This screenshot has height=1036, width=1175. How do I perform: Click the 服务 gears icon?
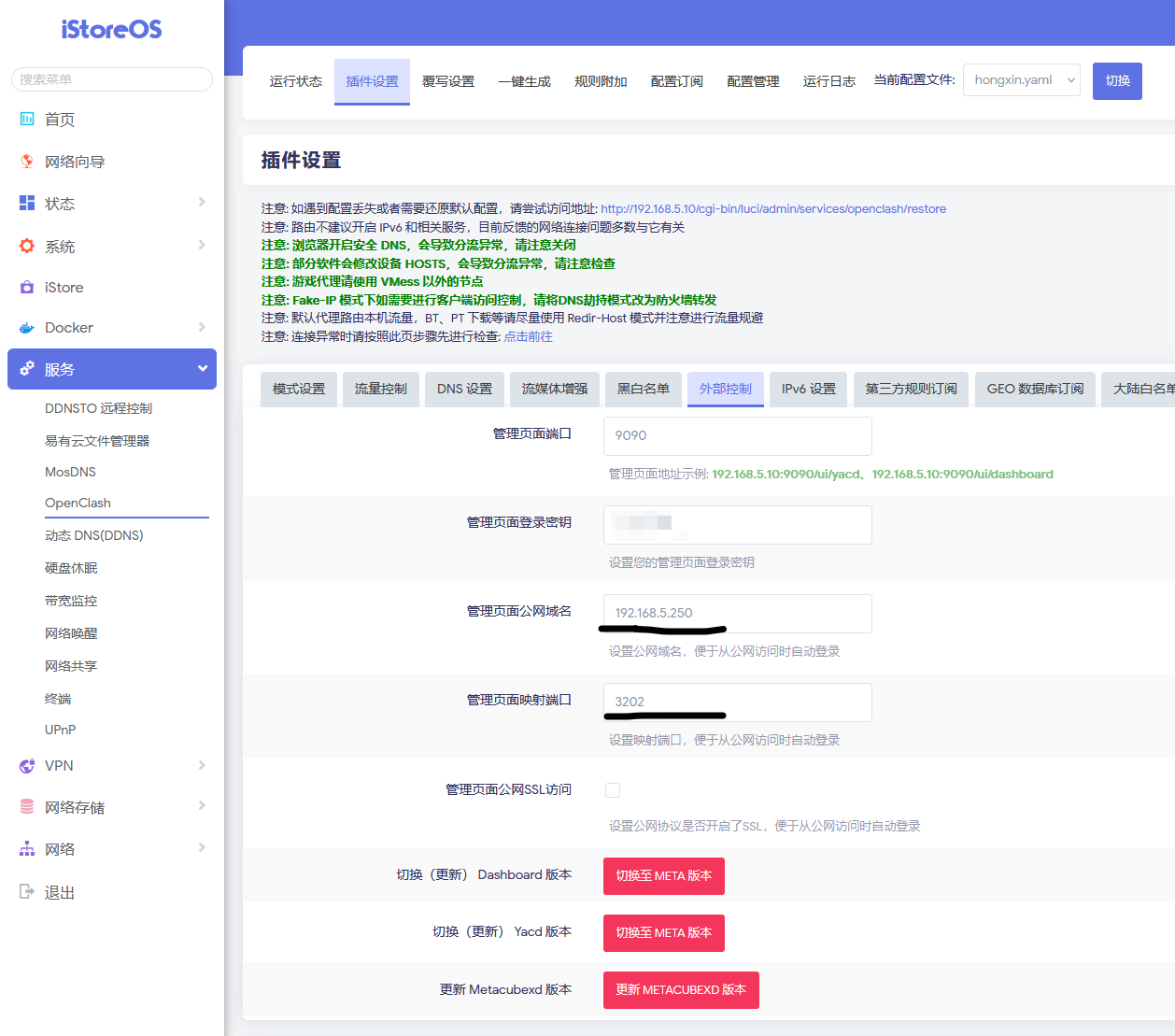(x=27, y=368)
